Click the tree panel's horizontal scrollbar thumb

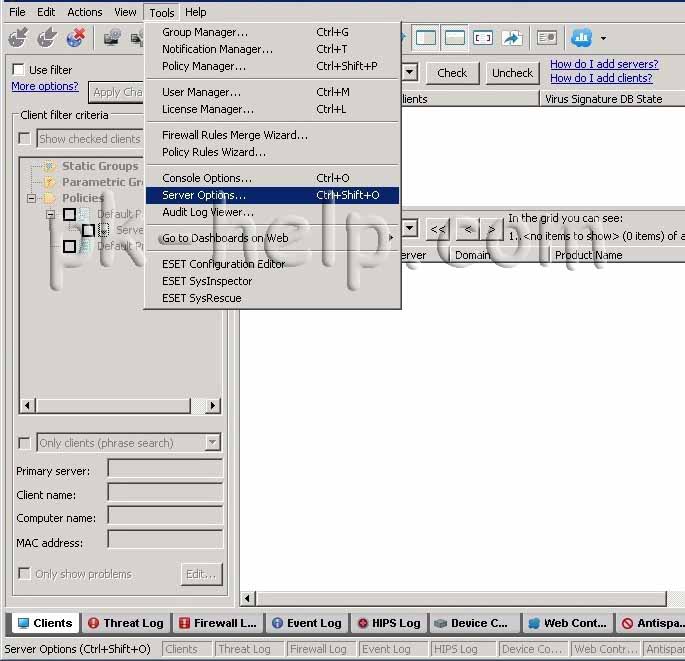tap(113, 405)
